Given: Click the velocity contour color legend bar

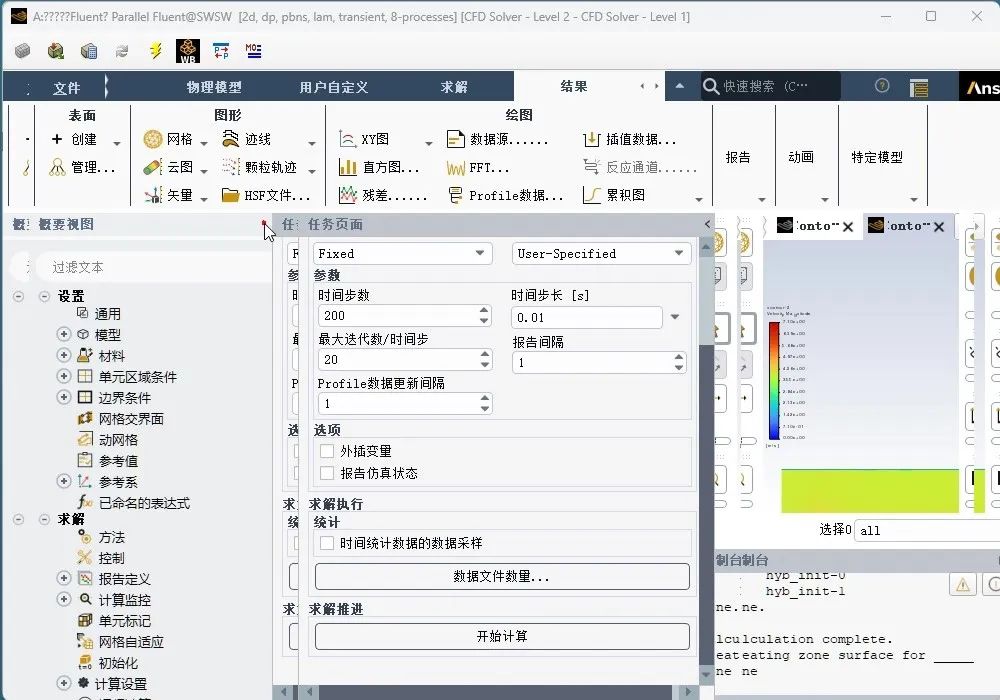Looking at the screenshot, I should click(x=775, y=380).
